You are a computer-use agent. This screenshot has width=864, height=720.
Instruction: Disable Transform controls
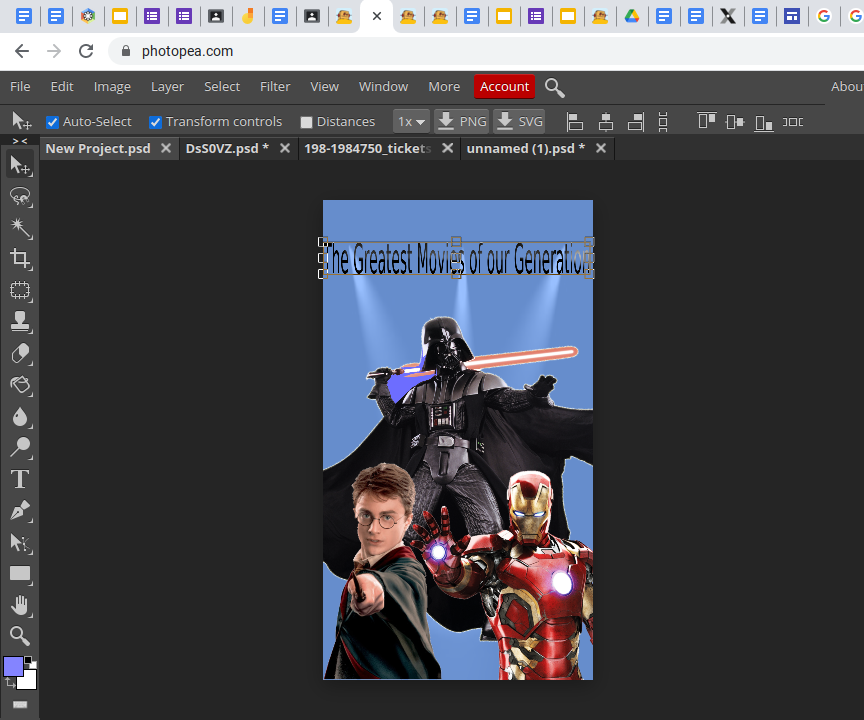pyautogui.click(x=155, y=121)
